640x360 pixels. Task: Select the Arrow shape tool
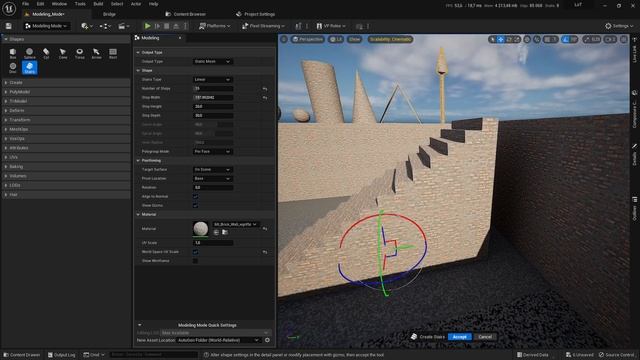pyautogui.click(x=96, y=53)
